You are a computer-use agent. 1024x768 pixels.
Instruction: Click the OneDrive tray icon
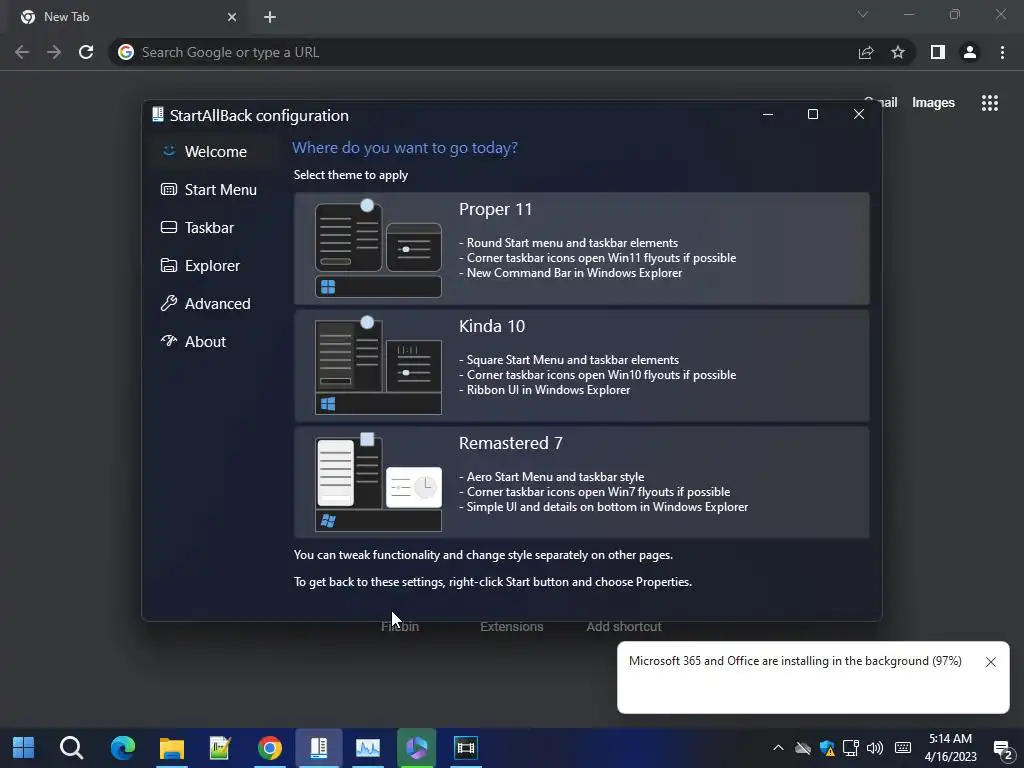[803, 748]
